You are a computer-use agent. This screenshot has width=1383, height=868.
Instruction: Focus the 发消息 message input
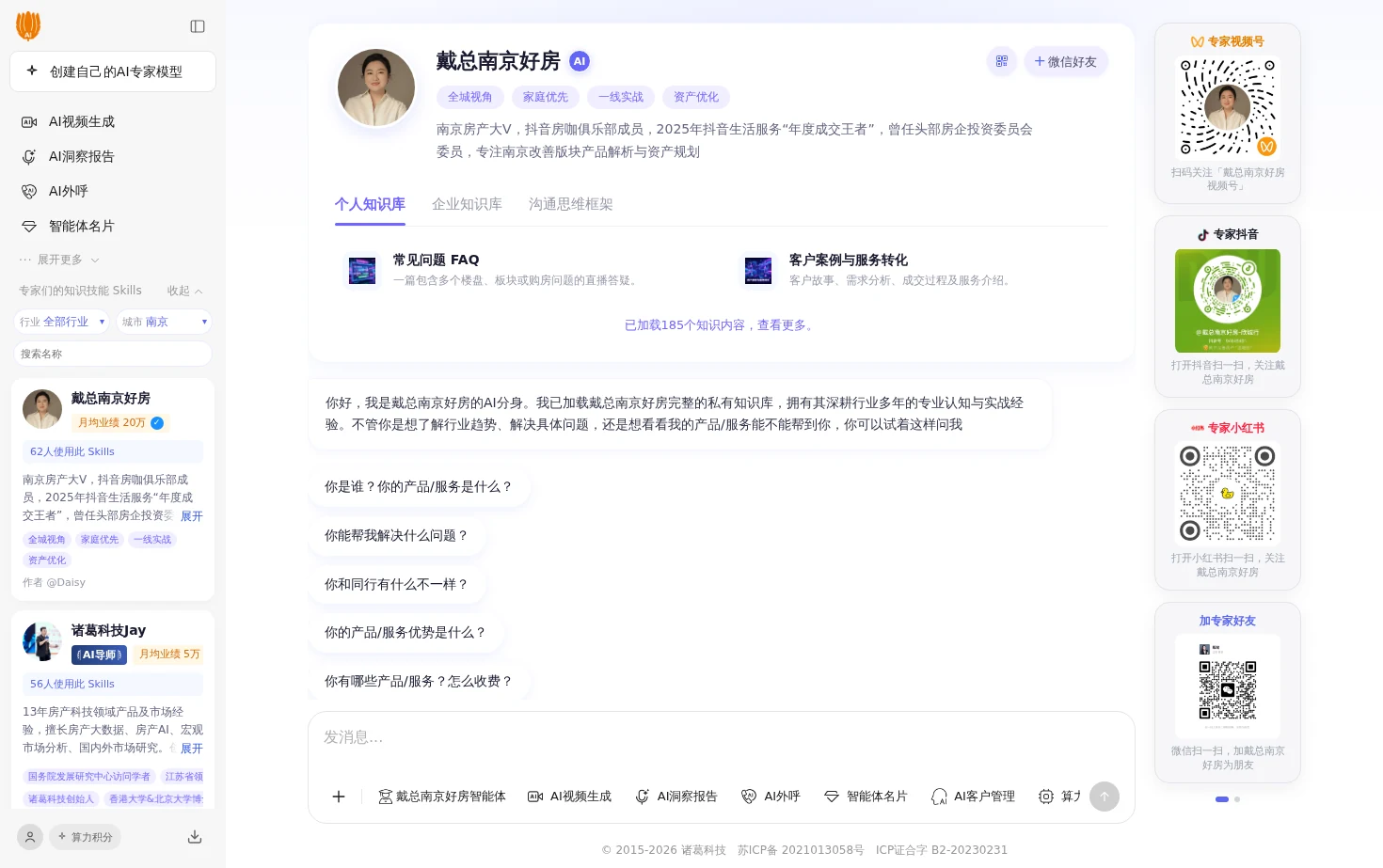721,738
